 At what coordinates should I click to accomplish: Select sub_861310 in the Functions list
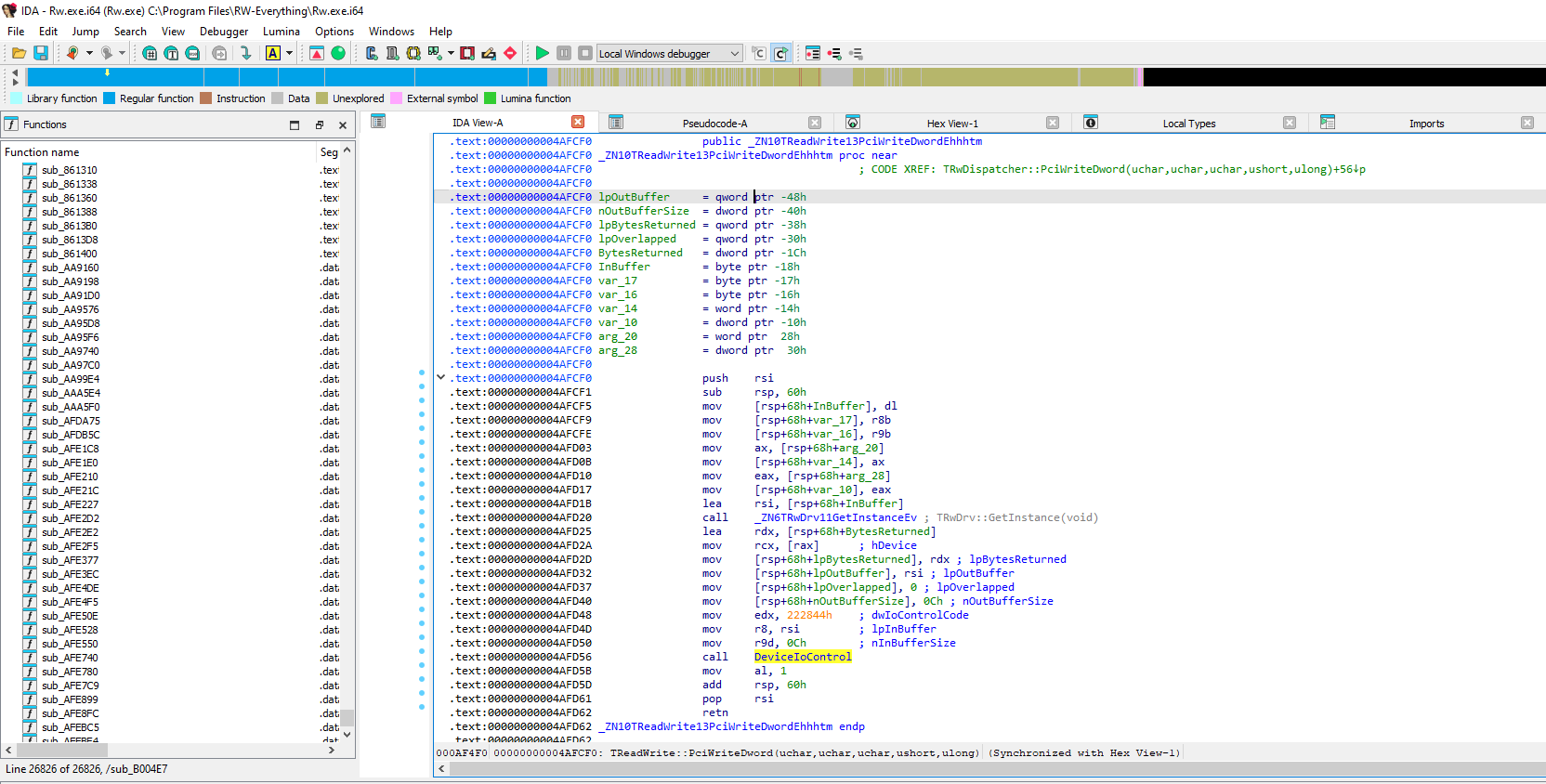point(69,170)
